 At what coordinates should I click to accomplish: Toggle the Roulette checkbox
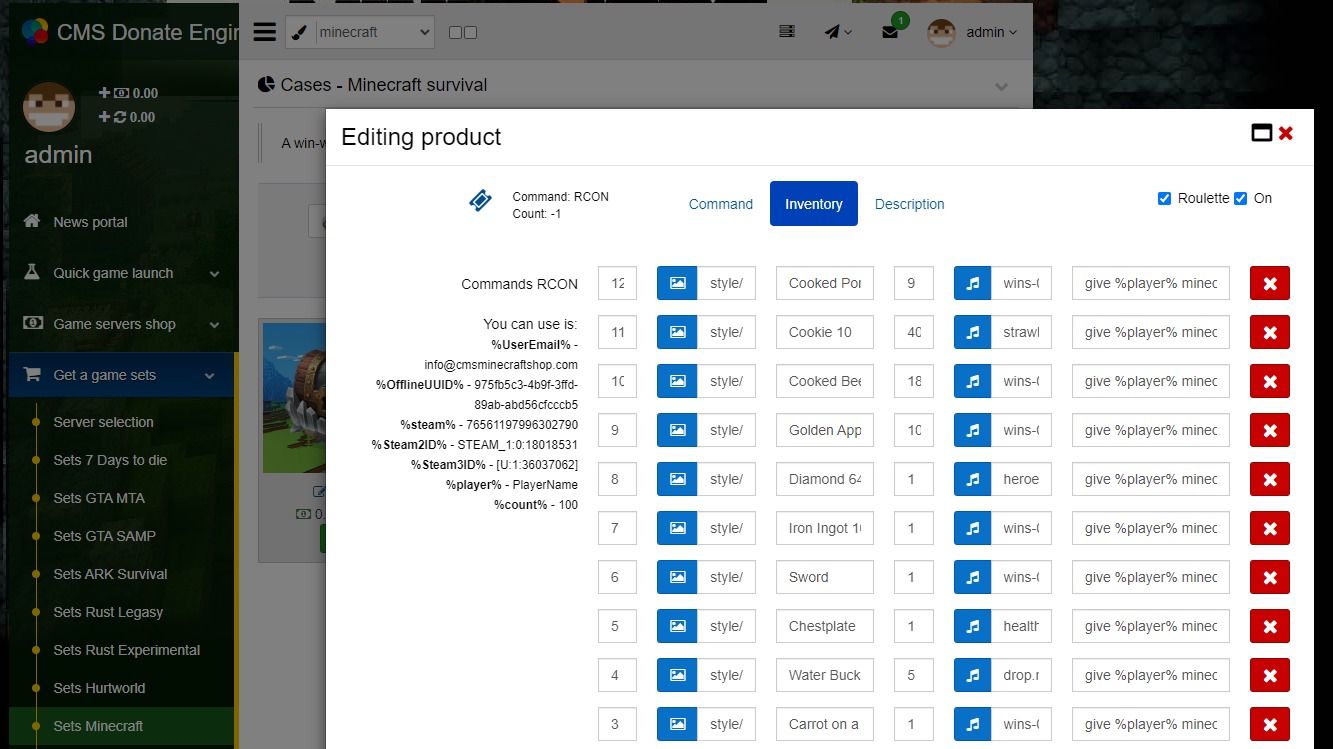pyautogui.click(x=1164, y=198)
